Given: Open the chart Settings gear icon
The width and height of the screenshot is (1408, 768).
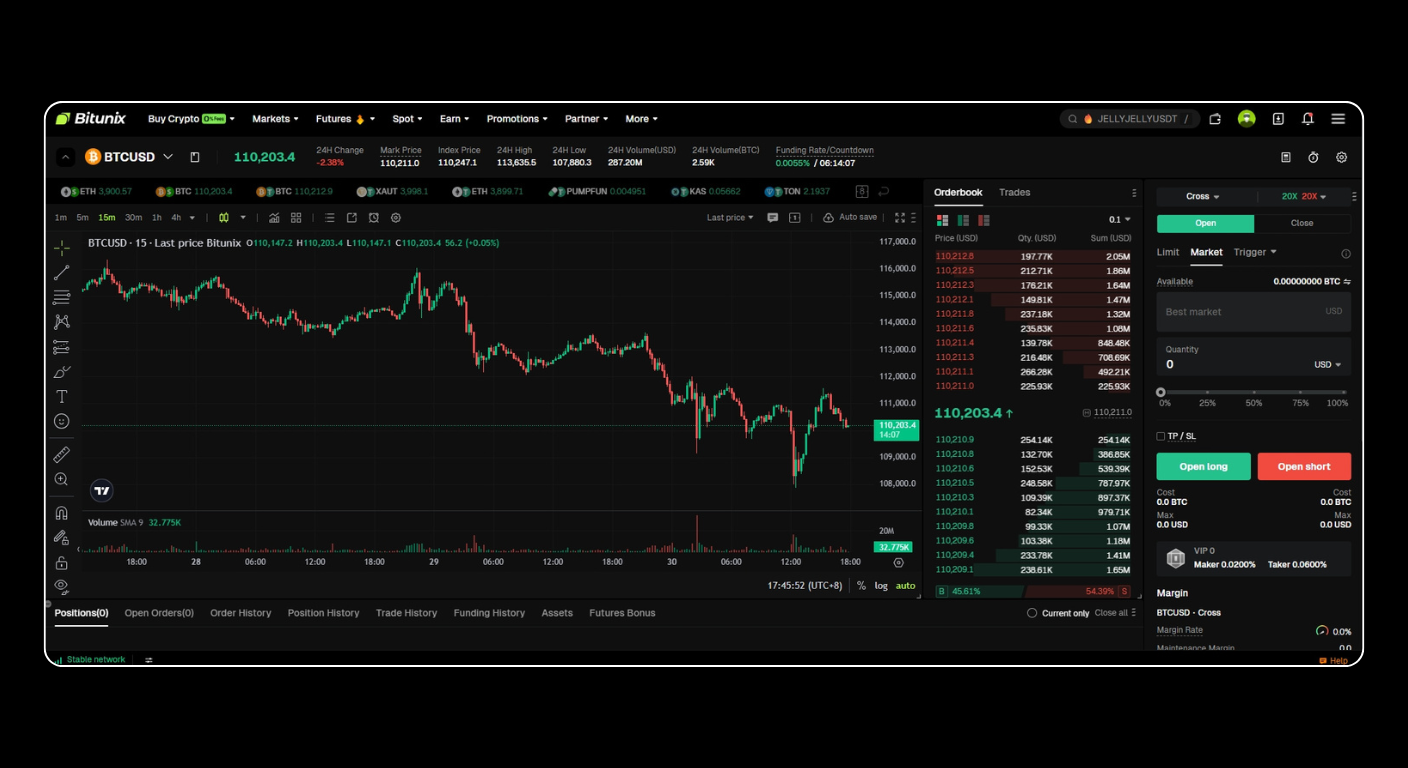Looking at the screenshot, I should (x=395, y=217).
